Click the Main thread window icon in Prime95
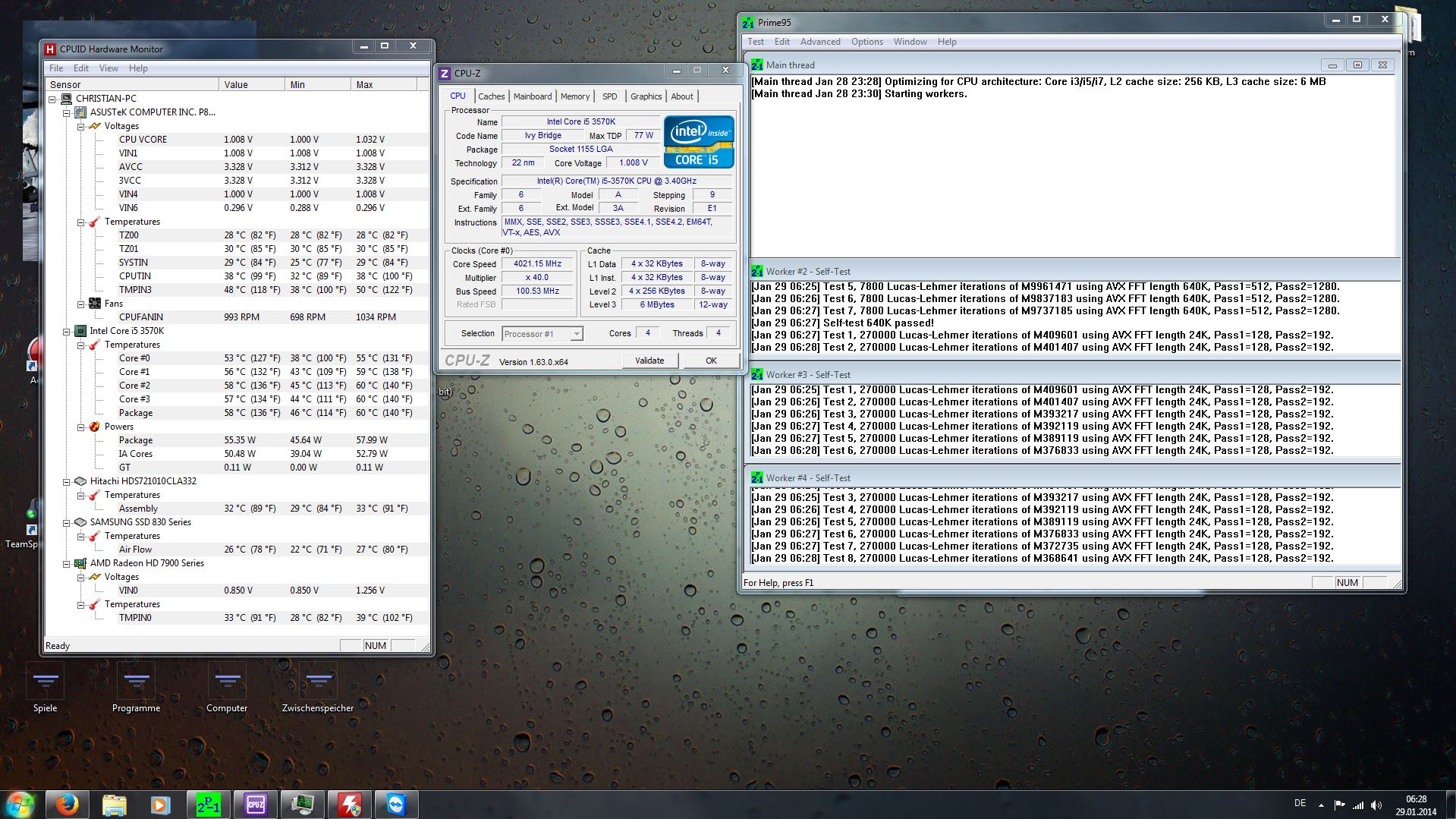The image size is (1456, 819). click(x=756, y=65)
